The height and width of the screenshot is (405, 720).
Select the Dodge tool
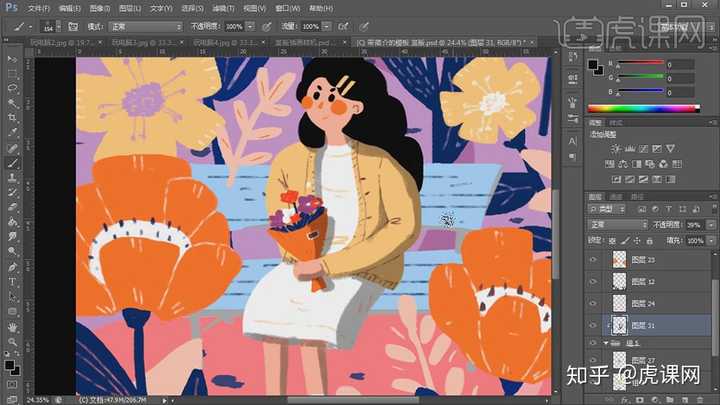(x=12, y=251)
